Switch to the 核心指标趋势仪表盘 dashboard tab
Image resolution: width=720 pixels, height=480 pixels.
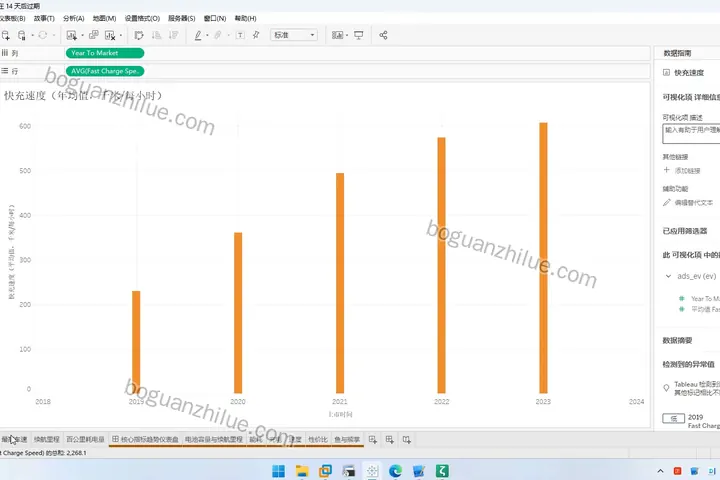(145, 440)
